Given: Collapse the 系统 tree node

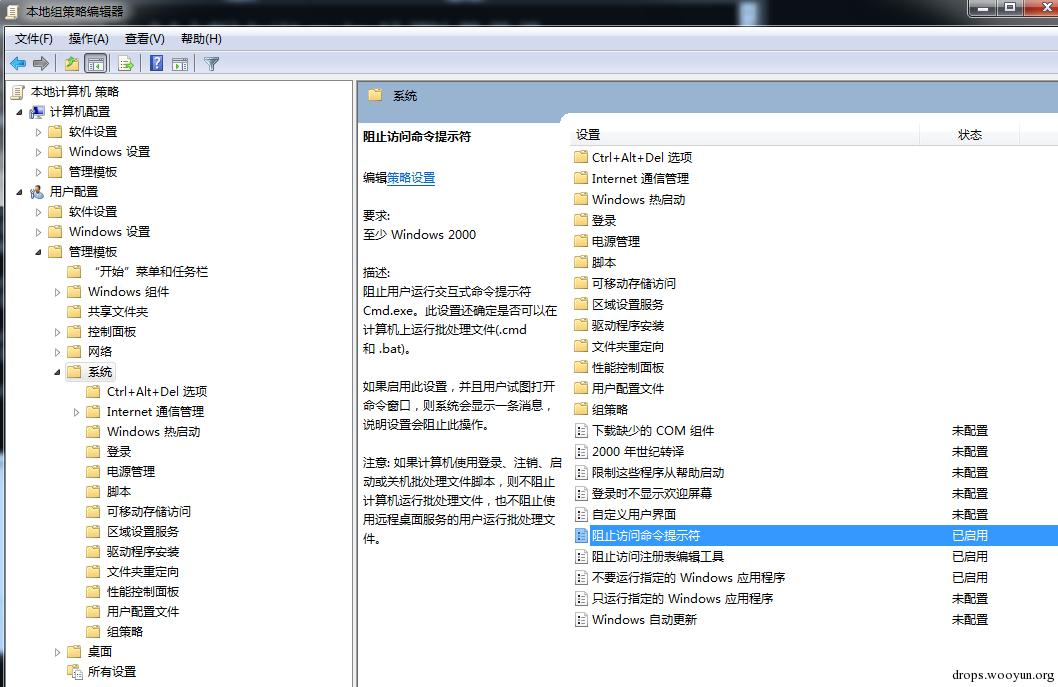Looking at the screenshot, I should pyautogui.click(x=57, y=371).
